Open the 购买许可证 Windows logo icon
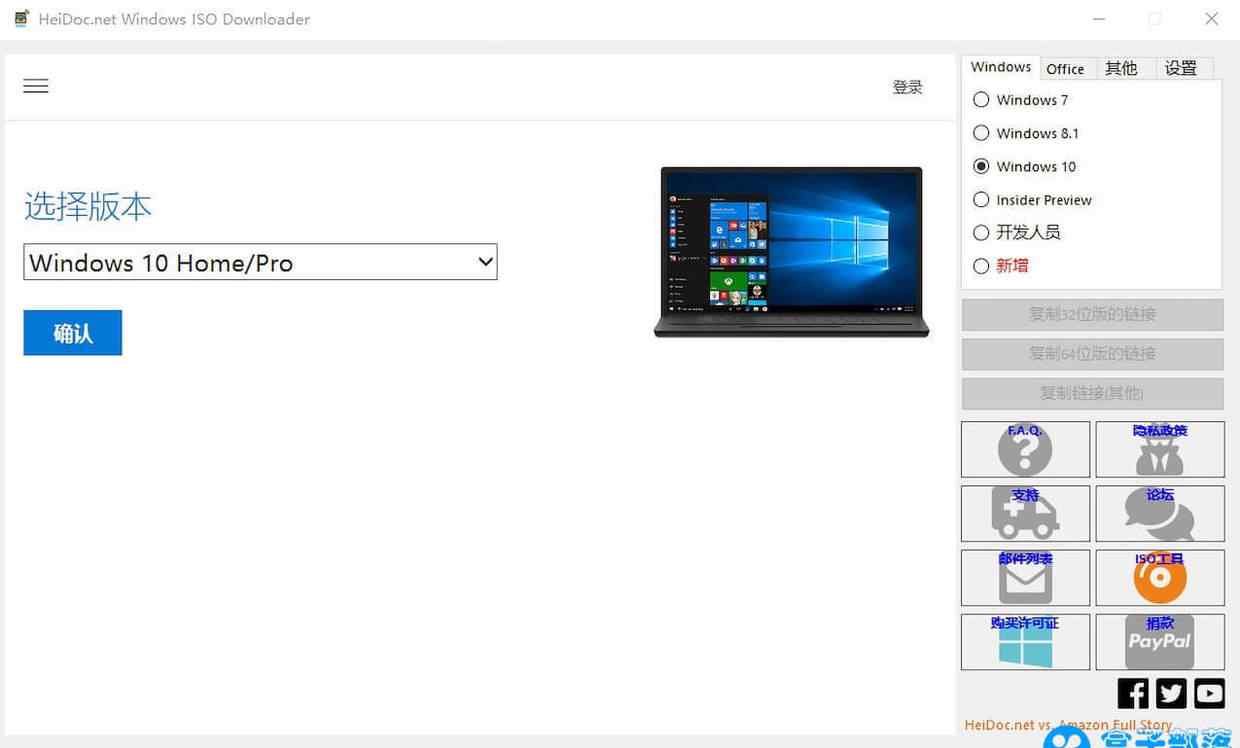The image size is (1240, 748). click(x=1025, y=641)
